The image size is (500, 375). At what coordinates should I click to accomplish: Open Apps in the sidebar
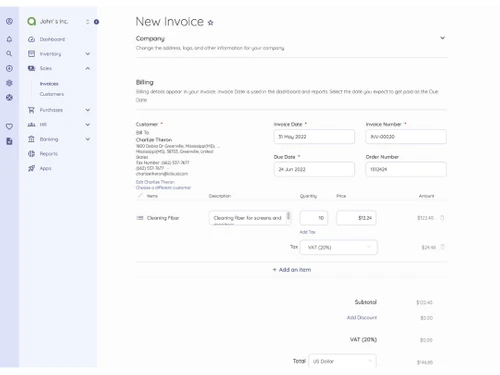[x=46, y=168]
